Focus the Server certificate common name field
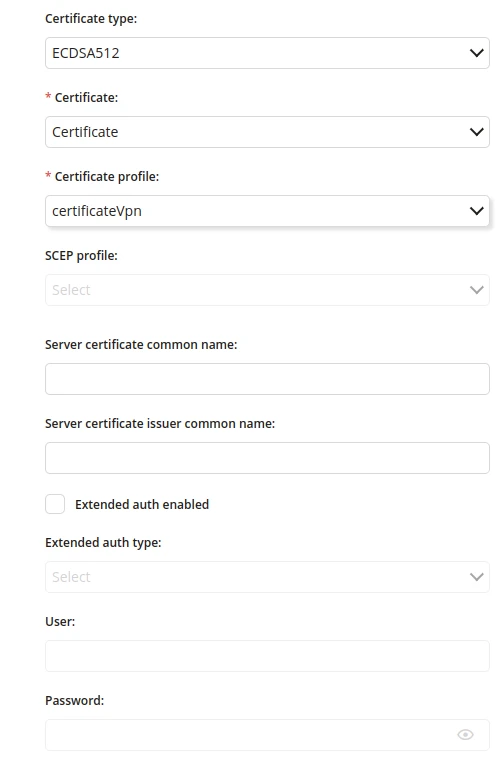 [x=267, y=379]
